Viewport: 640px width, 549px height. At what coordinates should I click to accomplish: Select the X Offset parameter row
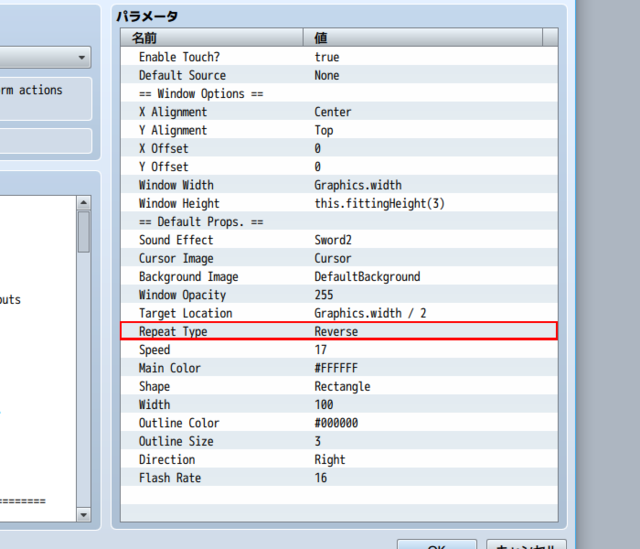point(339,149)
